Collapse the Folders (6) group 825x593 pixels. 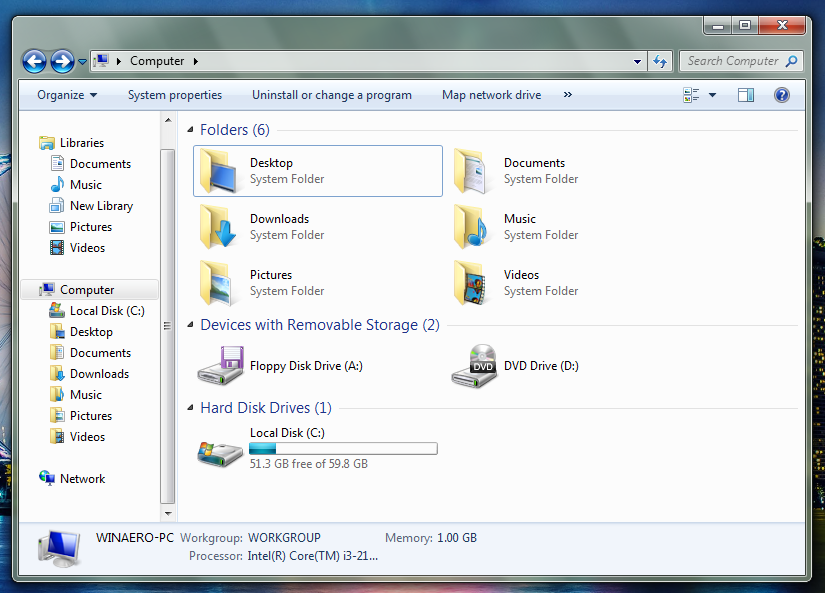click(x=190, y=129)
